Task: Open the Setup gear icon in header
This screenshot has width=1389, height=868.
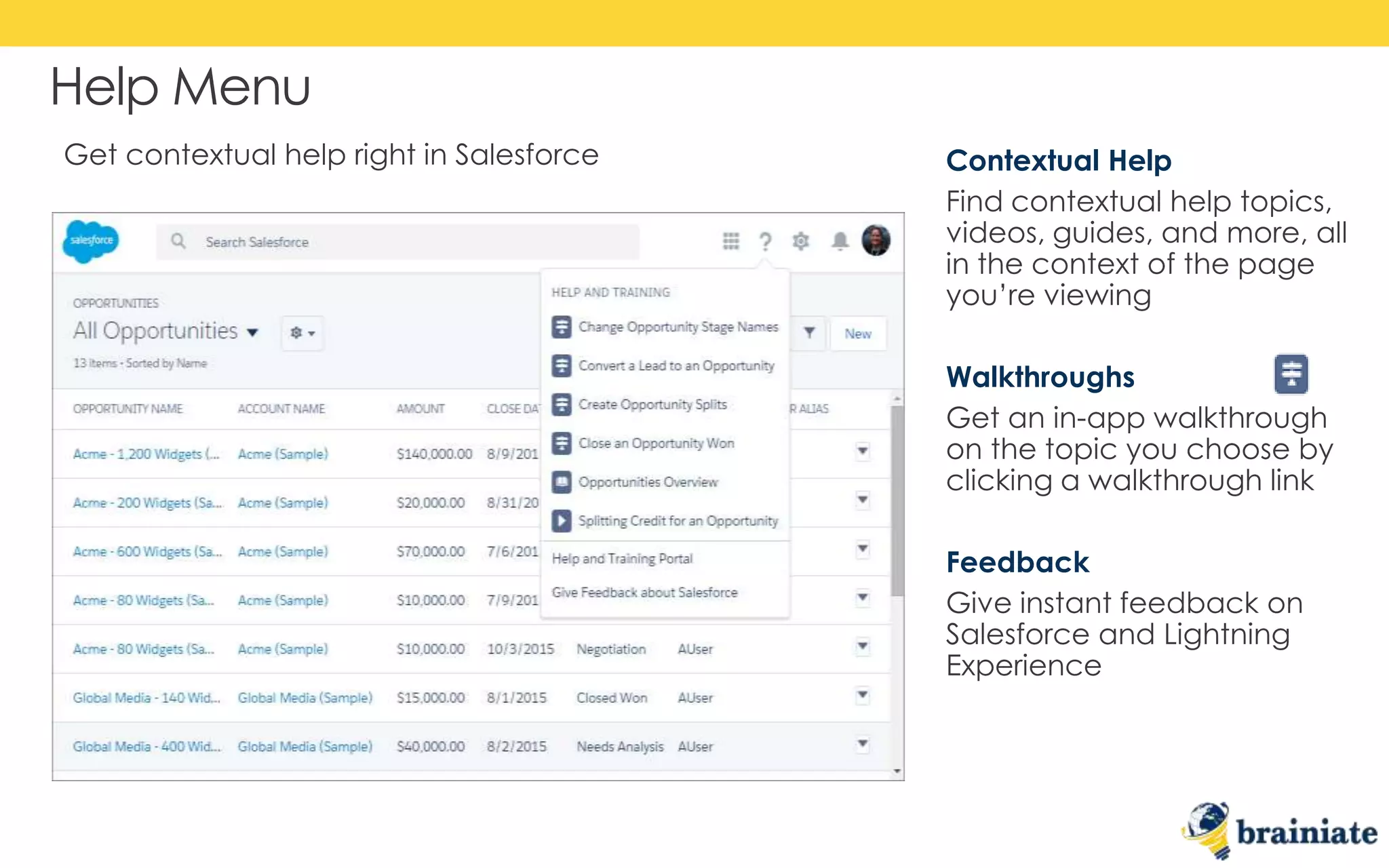Action: point(801,241)
